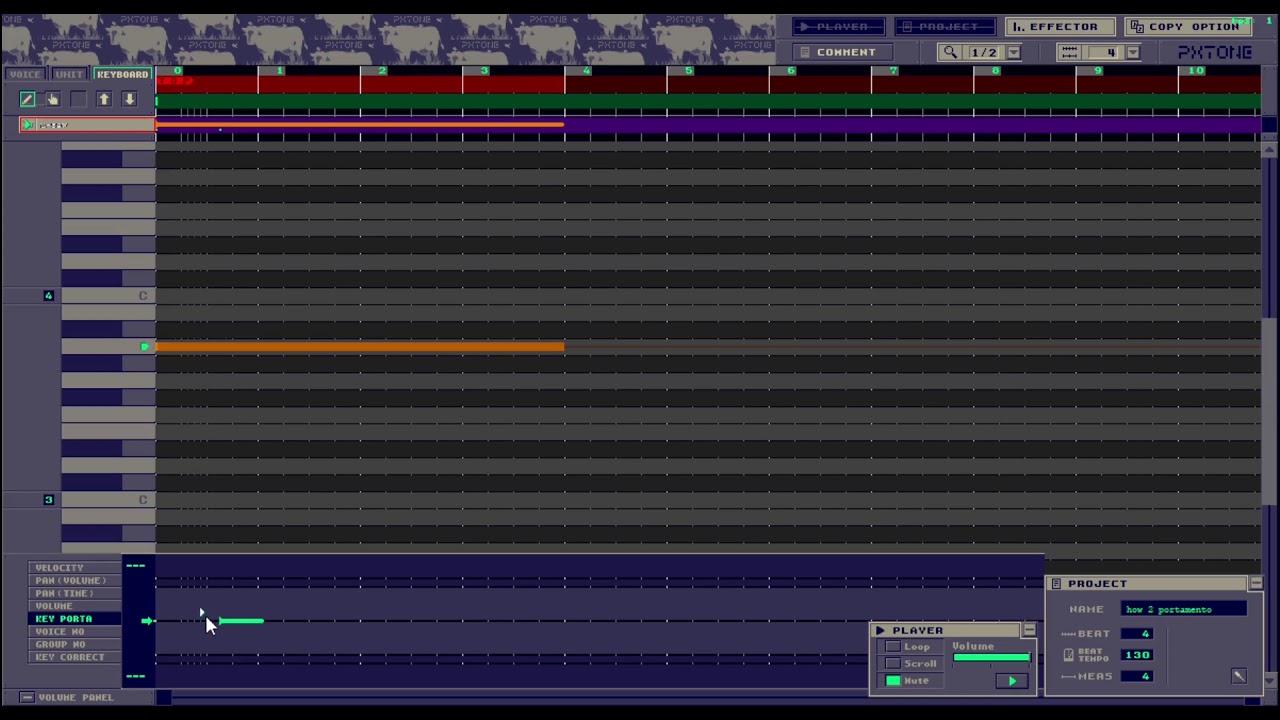Click the Volume Panel icon at bottom left
This screenshot has width=1280, height=720.
[x=27, y=697]
